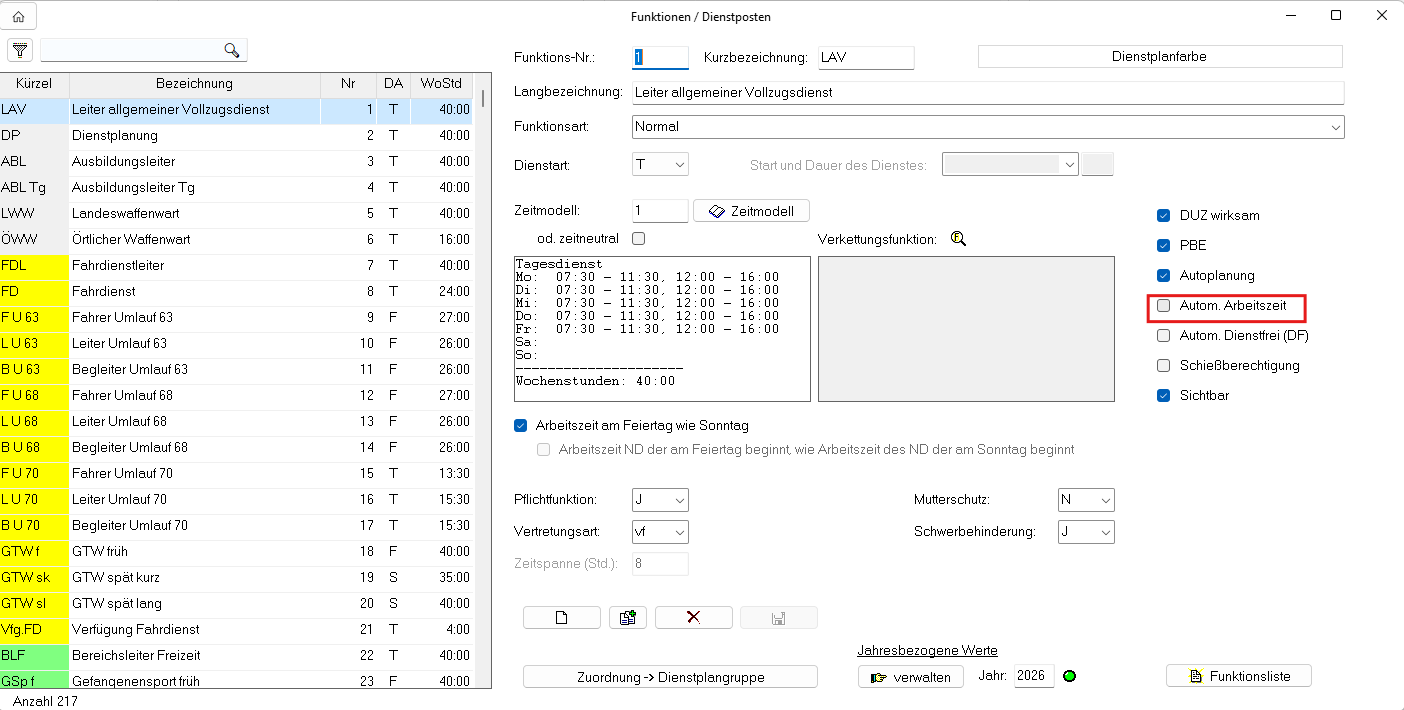Enable Autom. Dienstfrei (DF)
Screen dimensions: 1404x710
[1163, 336]
